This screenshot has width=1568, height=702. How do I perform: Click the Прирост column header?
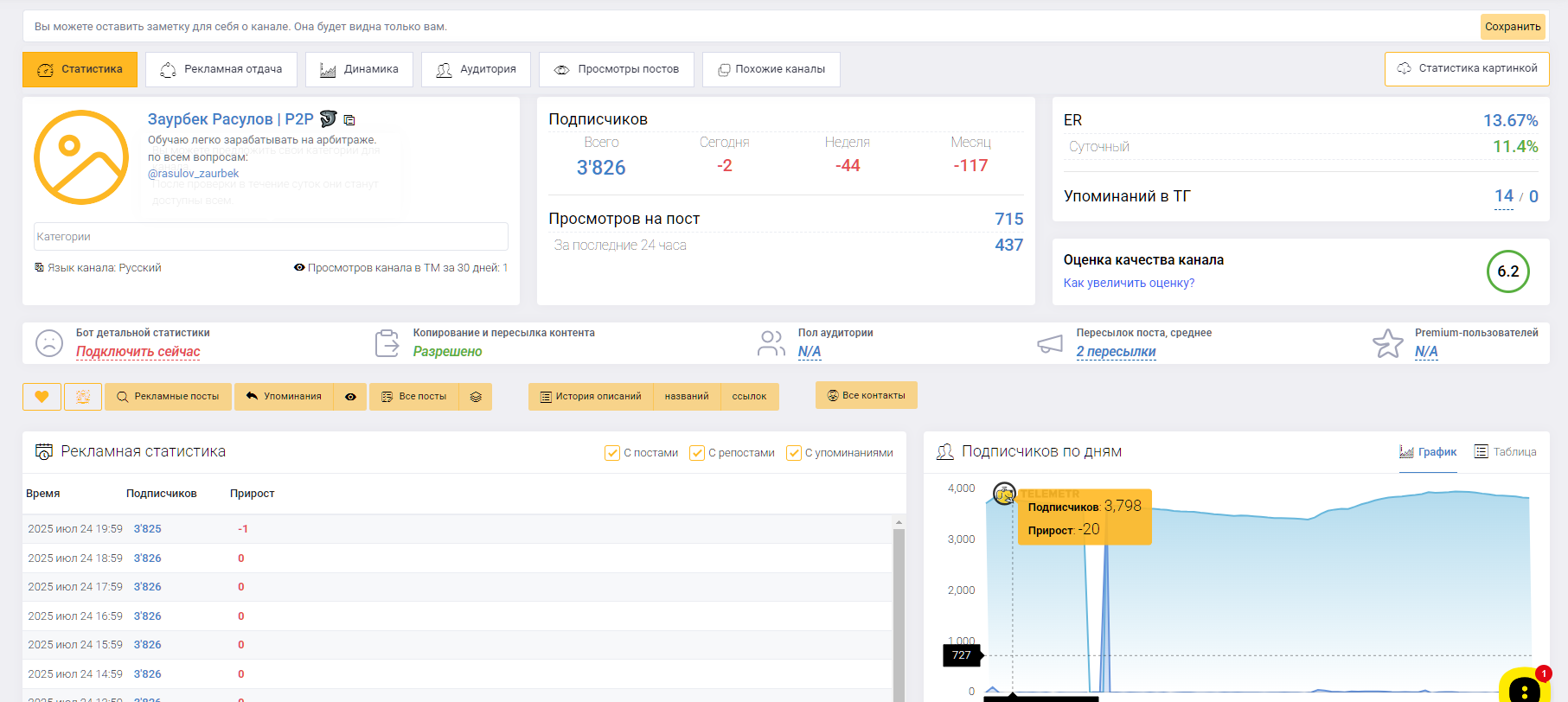coord(252,494)
